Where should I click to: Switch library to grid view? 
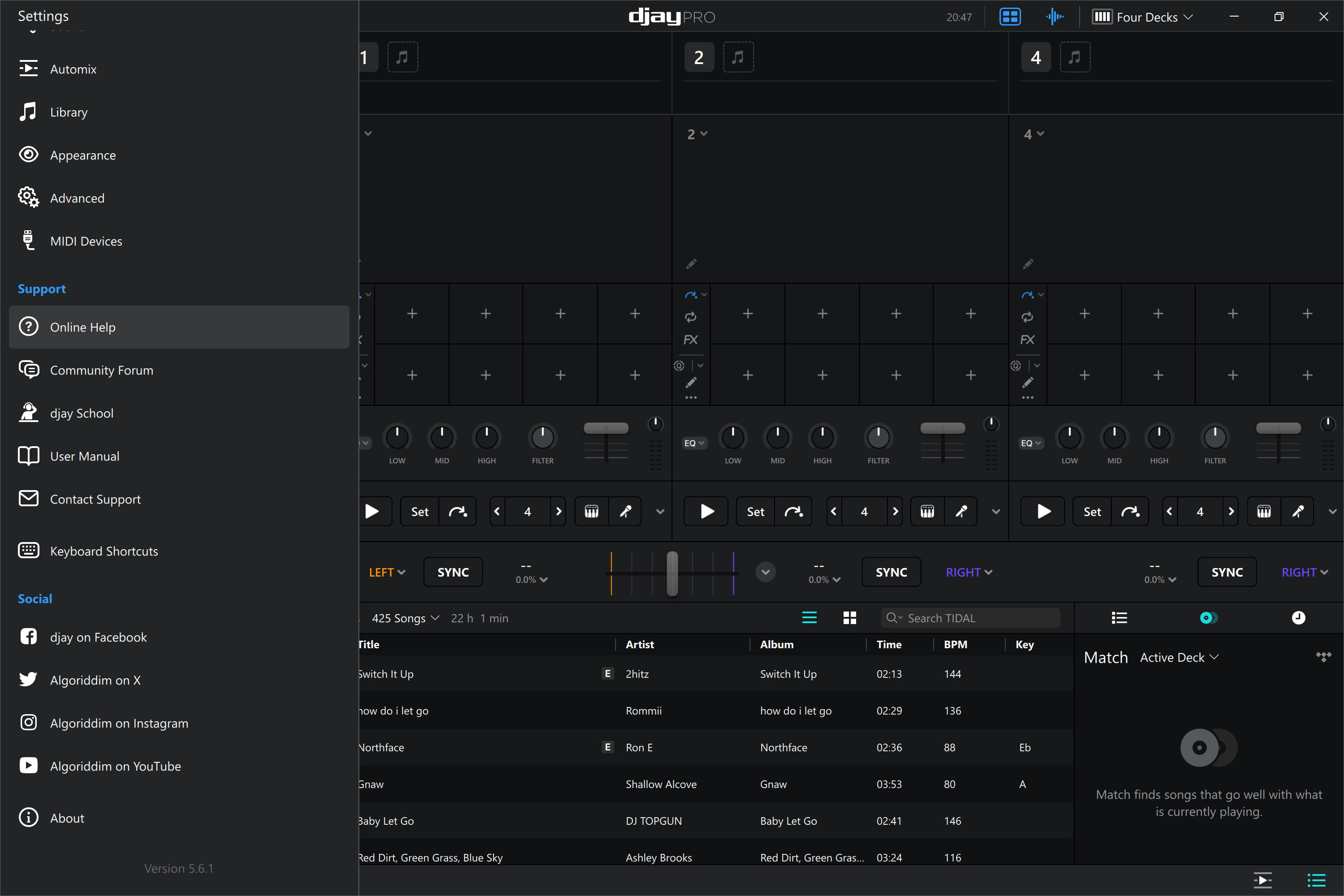click(850, 618)
